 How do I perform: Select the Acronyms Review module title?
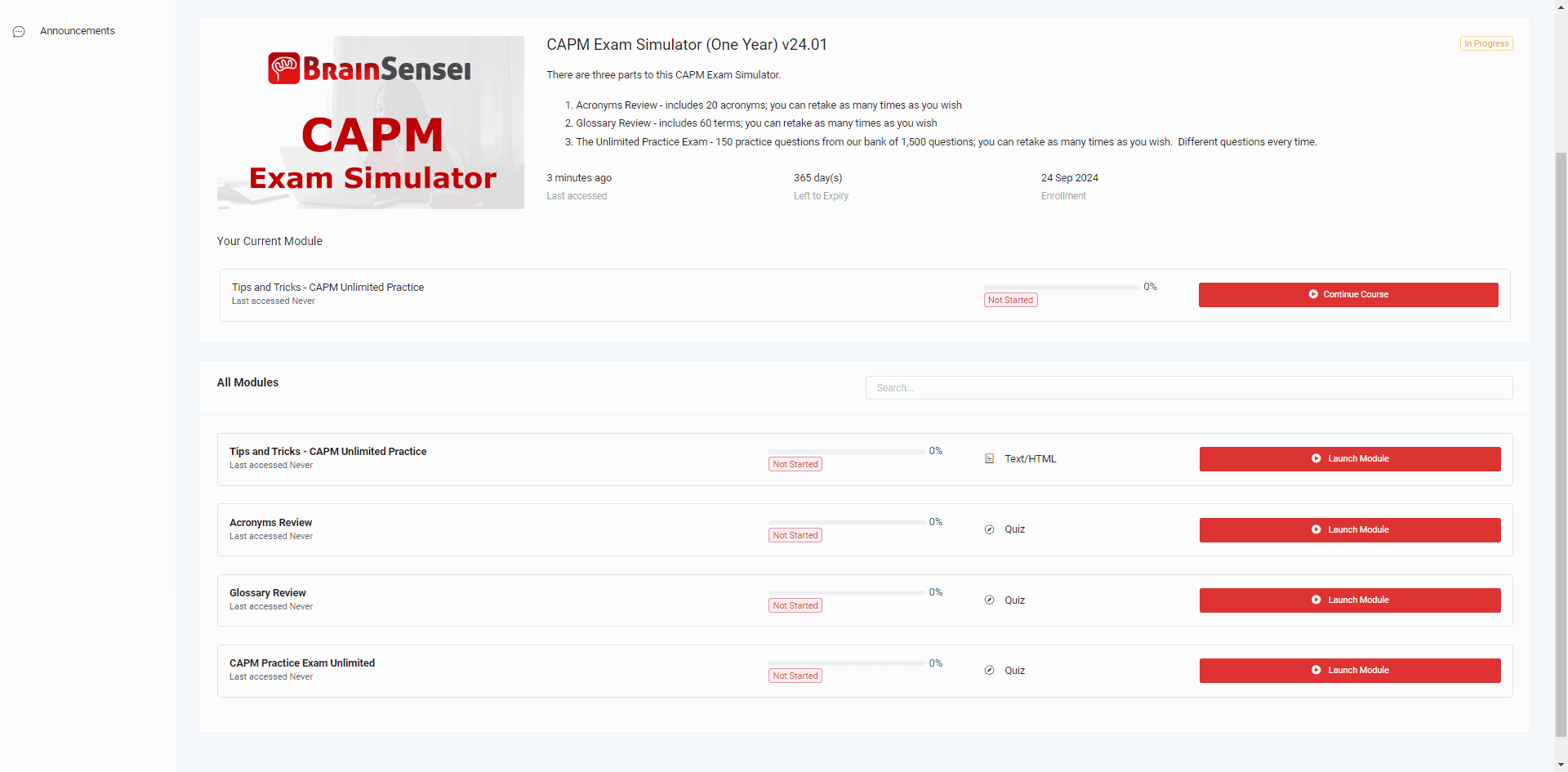pyautogui.click(x=270, y=523)
